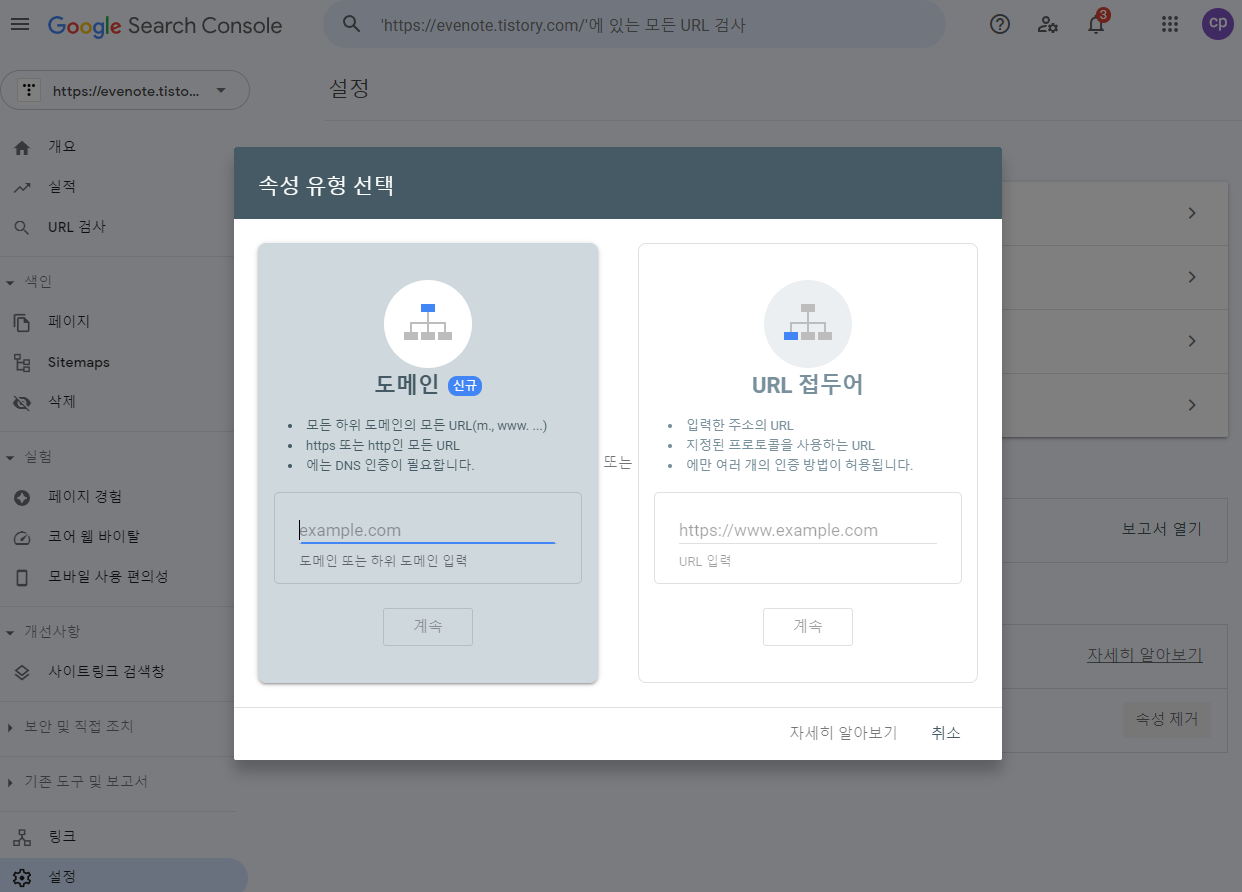Open the second settings row chevron
1242x892 pixels.
click(1192, 277)
